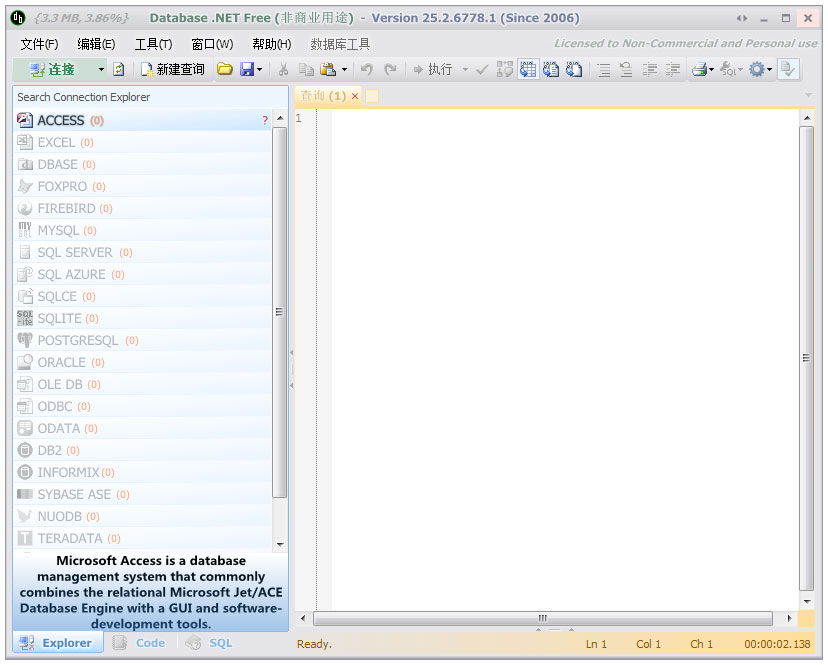Open the 窗口(W) menu

[x=212, y=44]
